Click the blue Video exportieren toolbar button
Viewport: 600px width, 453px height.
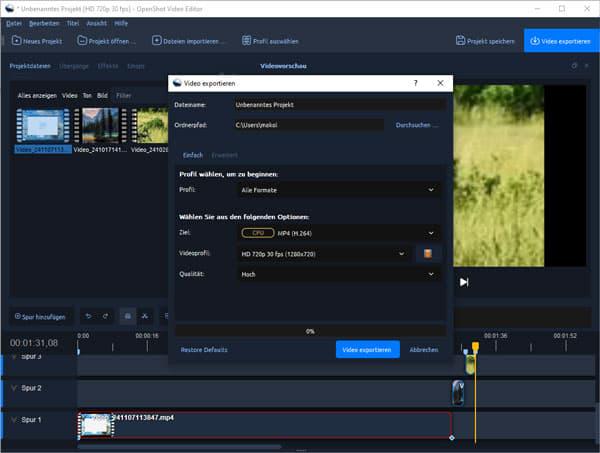561,41
